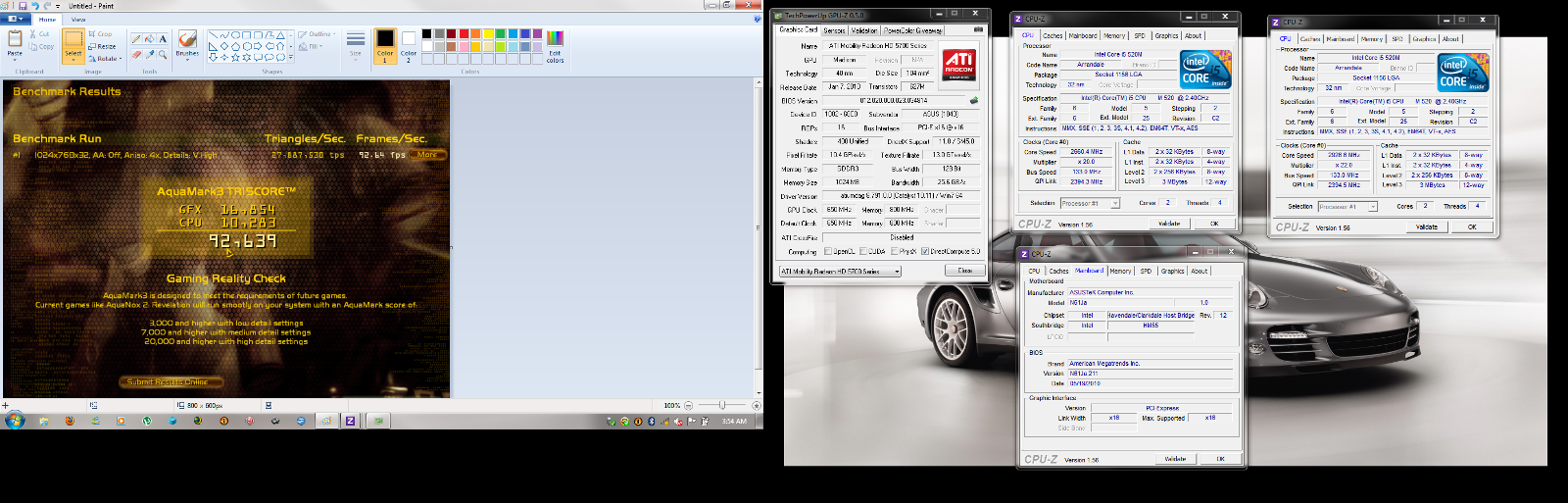Choose the Oval shape in Shapes gallery
Screen dimensions: 1568x503
click(x=236, y=35)
